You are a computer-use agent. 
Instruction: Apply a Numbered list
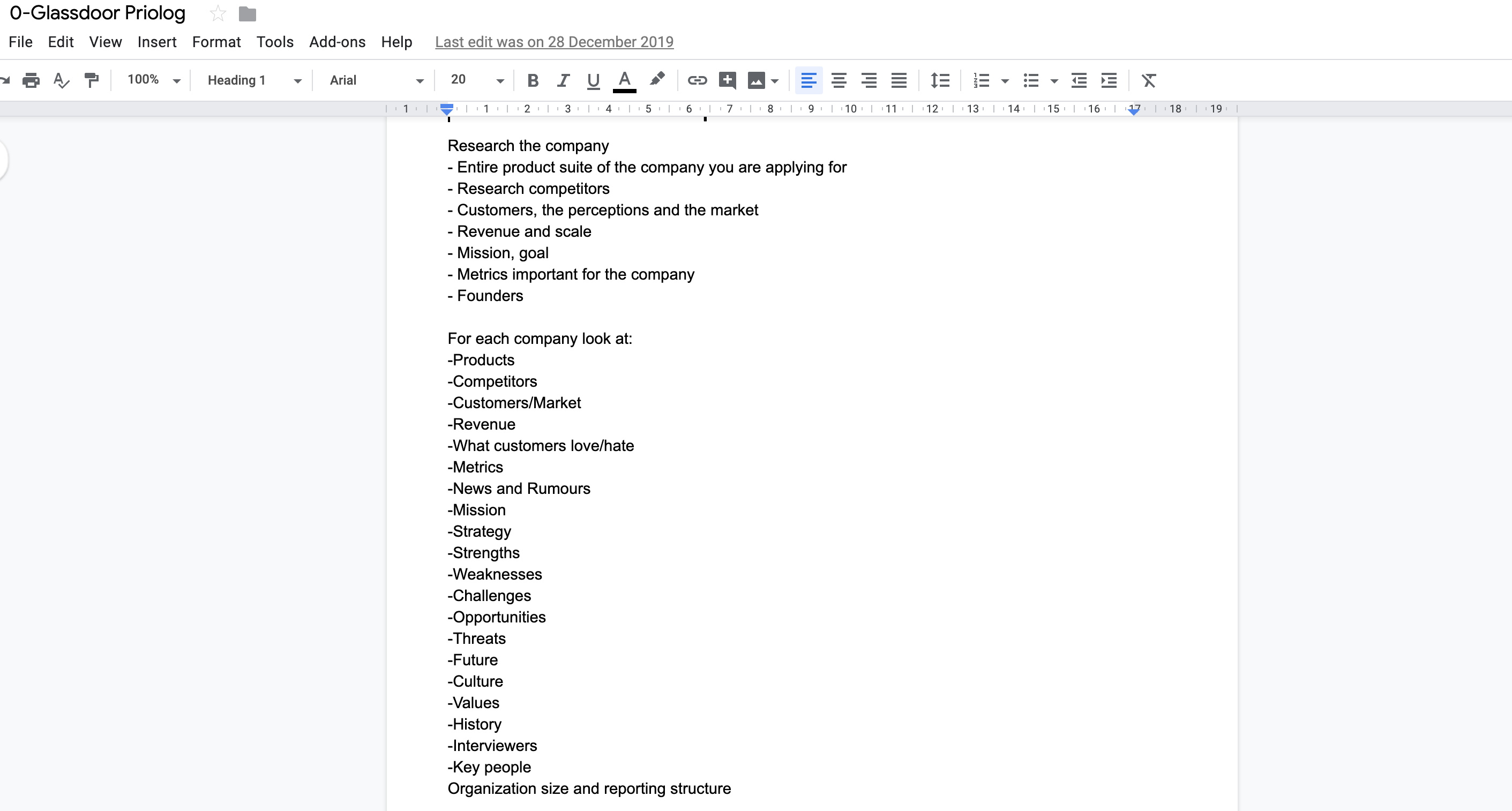coord(981,80)
